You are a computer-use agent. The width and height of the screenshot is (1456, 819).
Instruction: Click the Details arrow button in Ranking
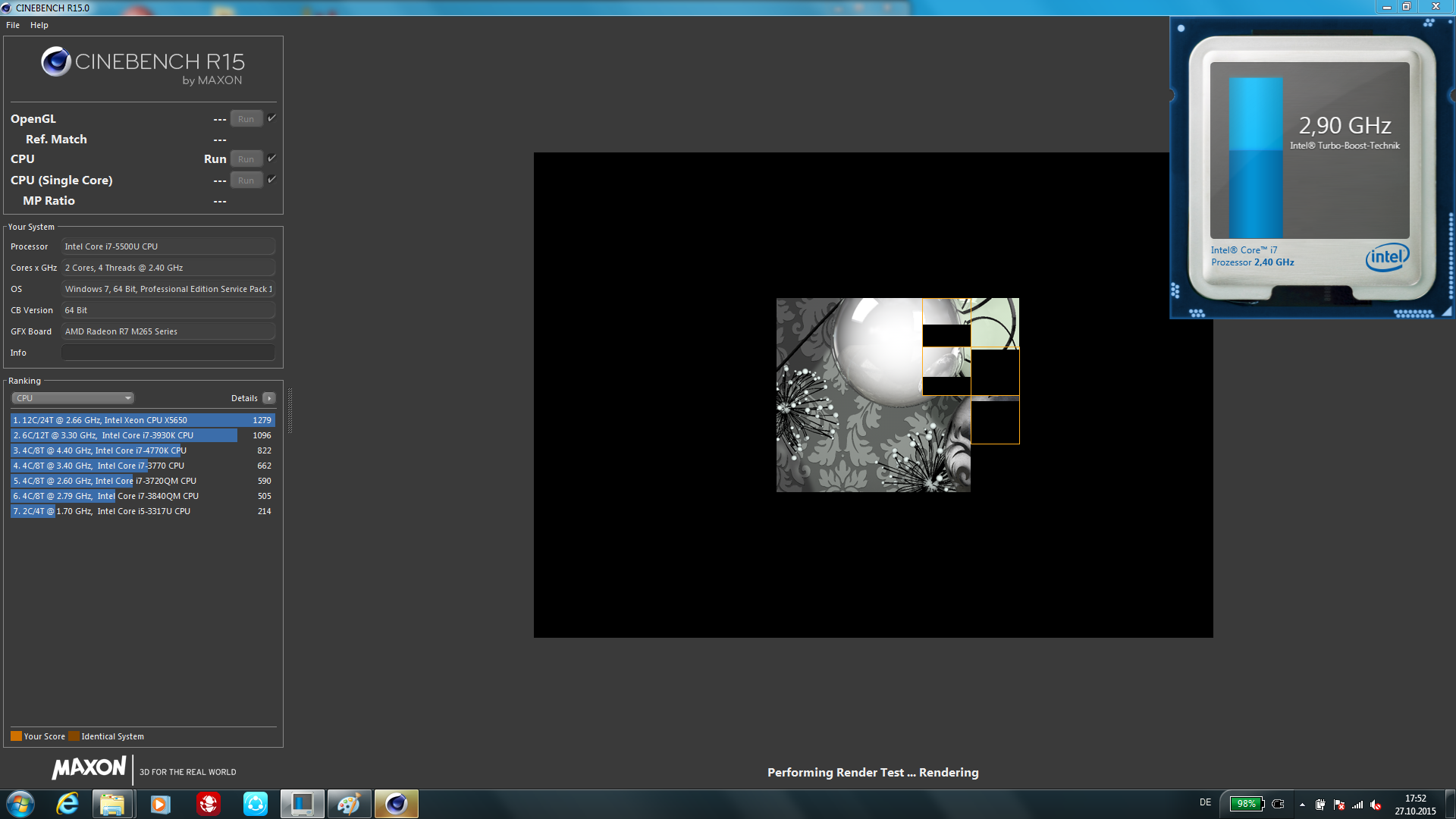[x=269, y=398]
